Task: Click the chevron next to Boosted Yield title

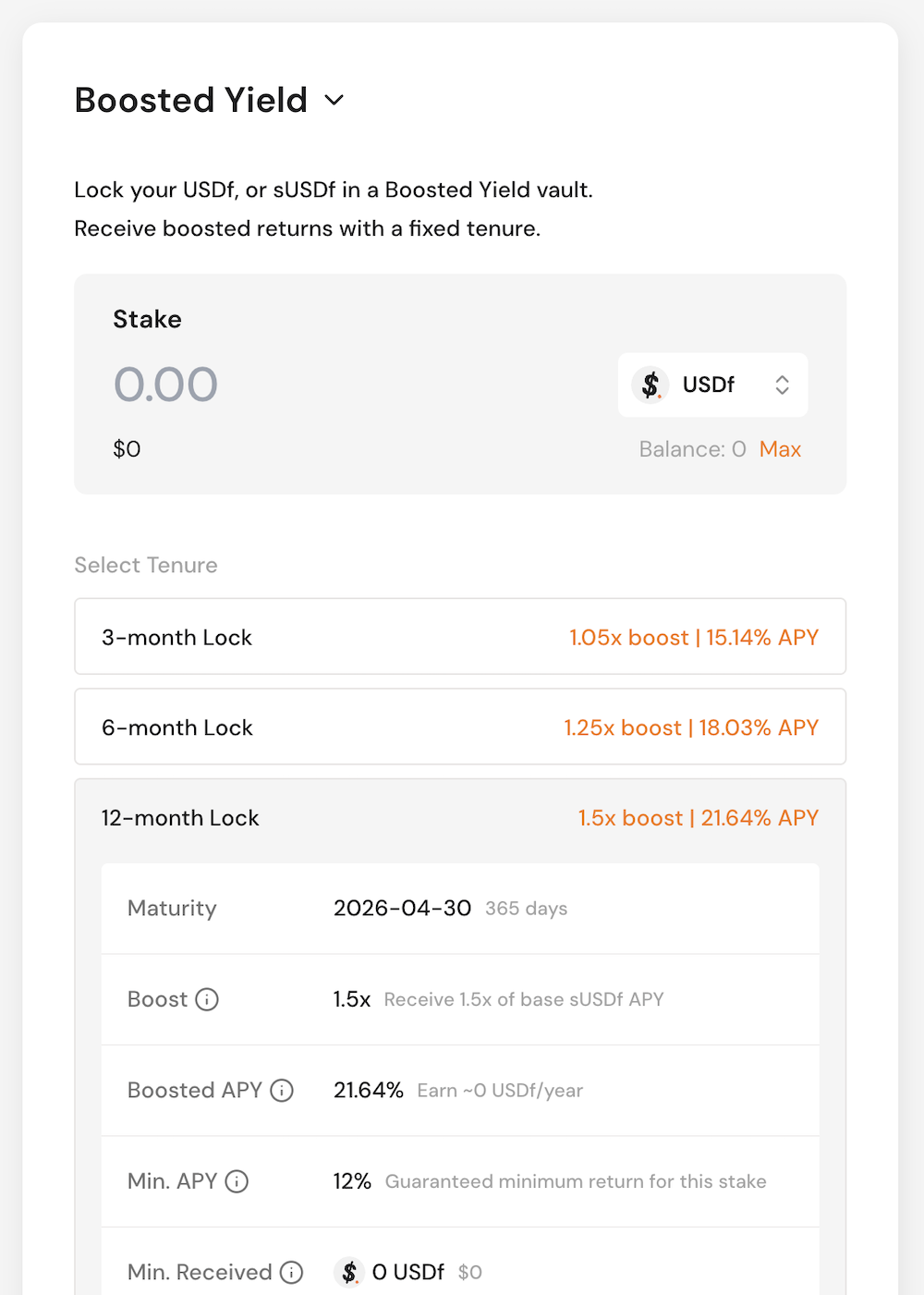Action: point(334,100)
